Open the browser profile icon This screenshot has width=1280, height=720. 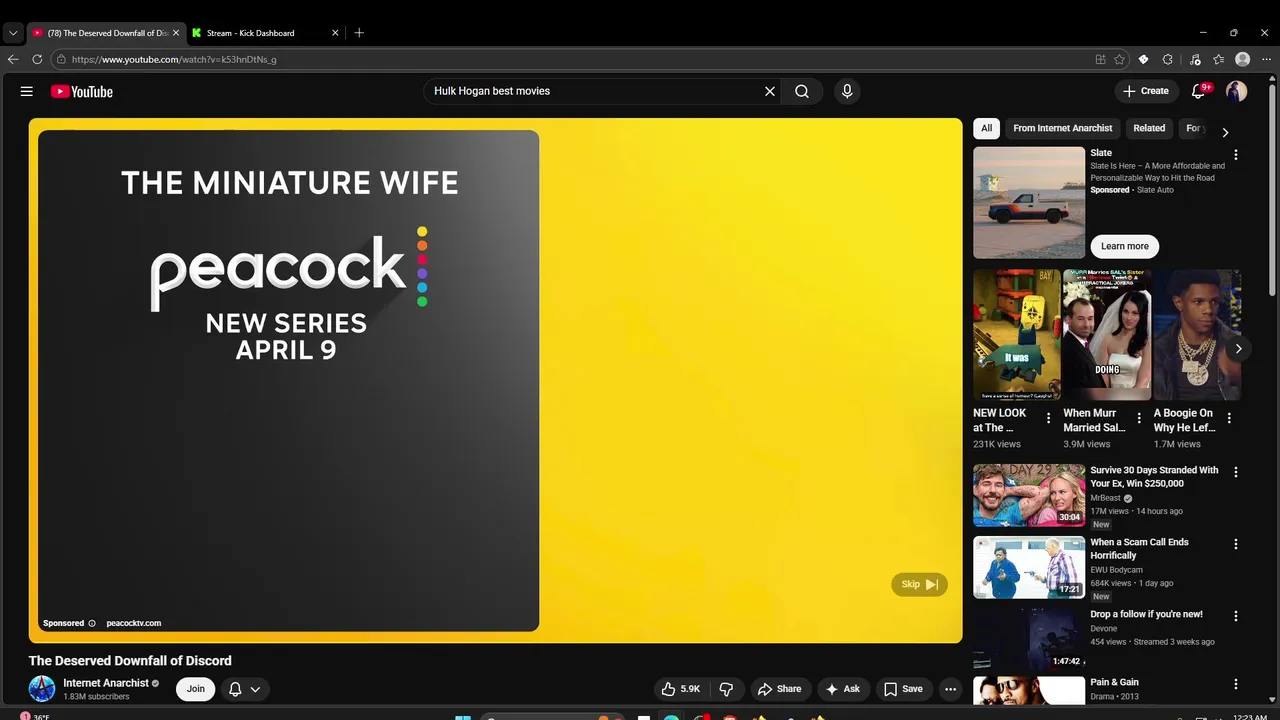click(x=1243, y=59)
